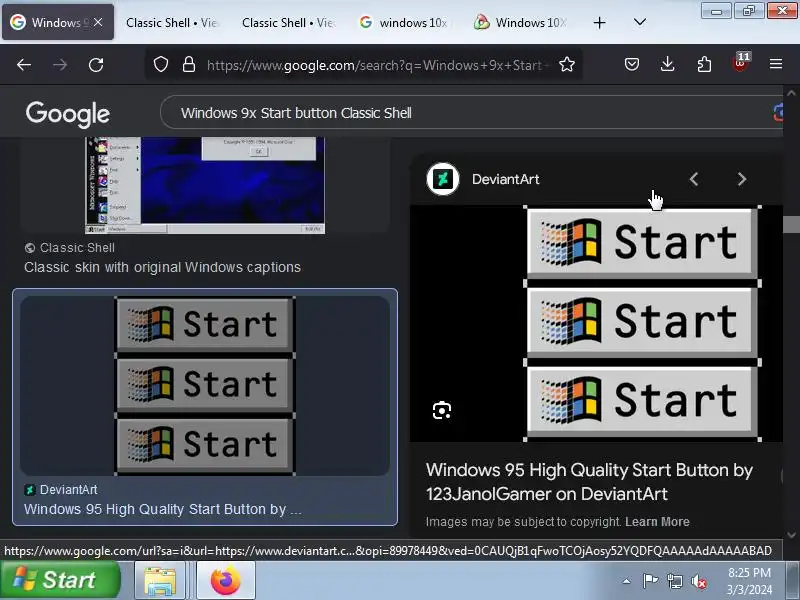Bookmark this page with the star

567,64
